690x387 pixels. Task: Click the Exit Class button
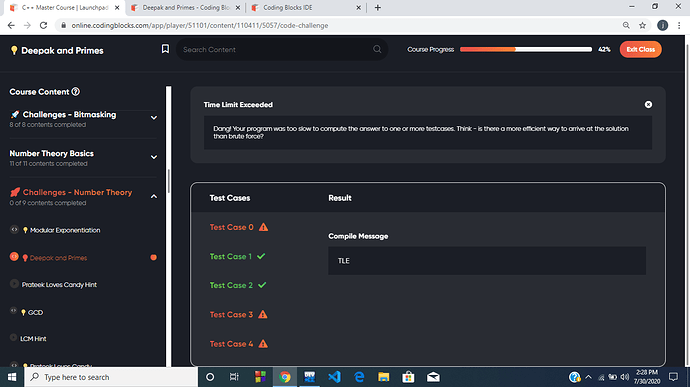(640, 49)
